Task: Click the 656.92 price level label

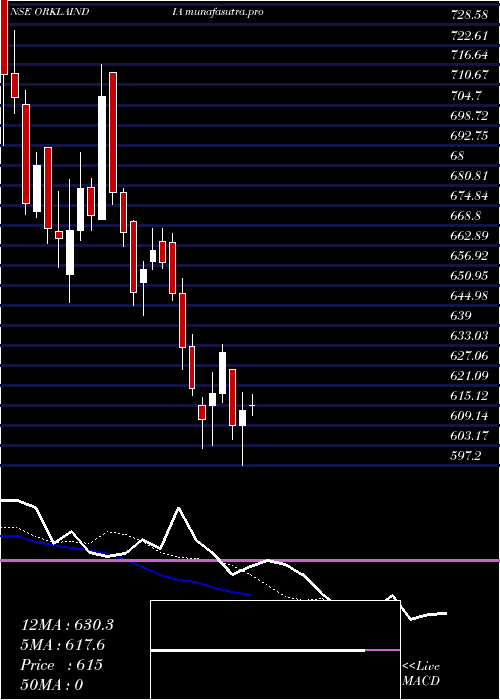Action: pos(470,256)
